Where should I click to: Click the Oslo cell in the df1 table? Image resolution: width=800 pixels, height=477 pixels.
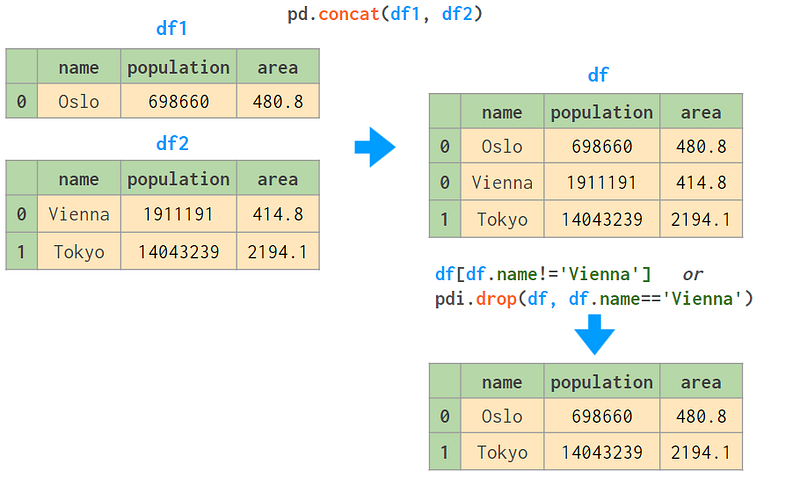click(x=79, y=102)
